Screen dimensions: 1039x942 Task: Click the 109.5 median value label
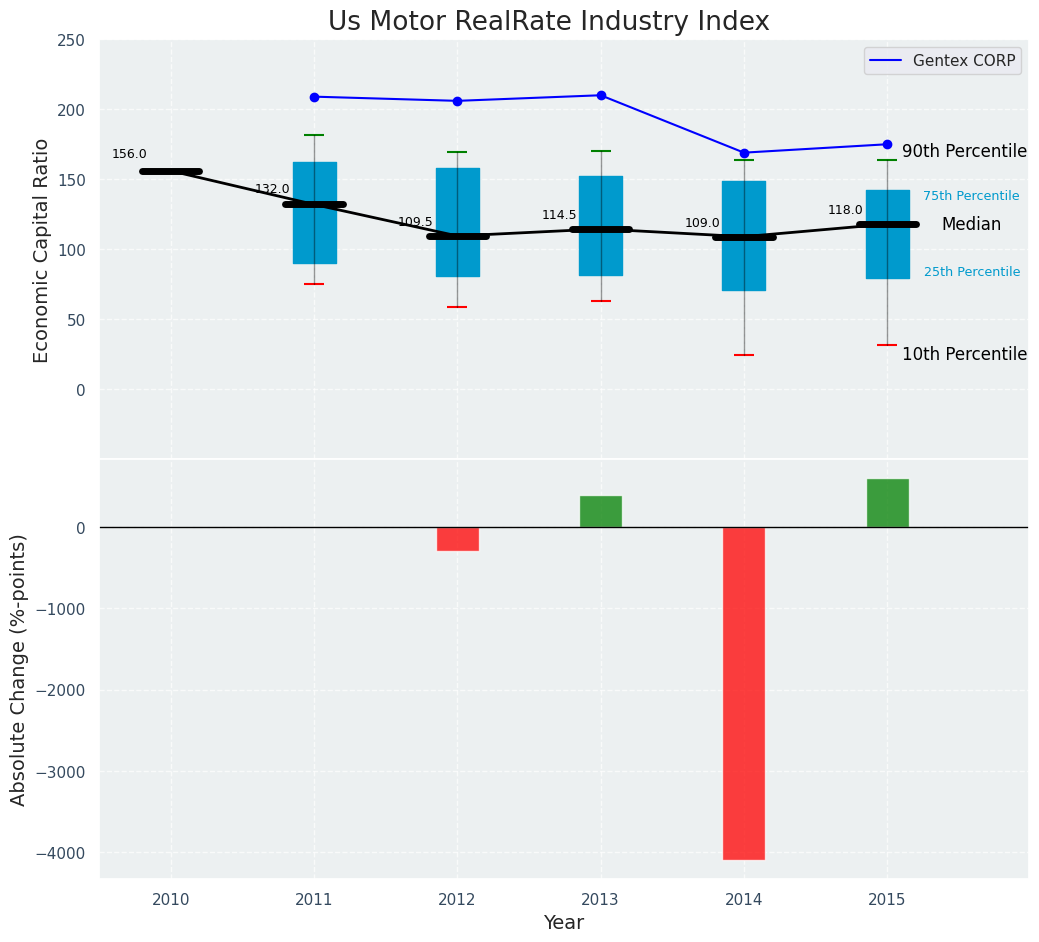click(415, 222)
